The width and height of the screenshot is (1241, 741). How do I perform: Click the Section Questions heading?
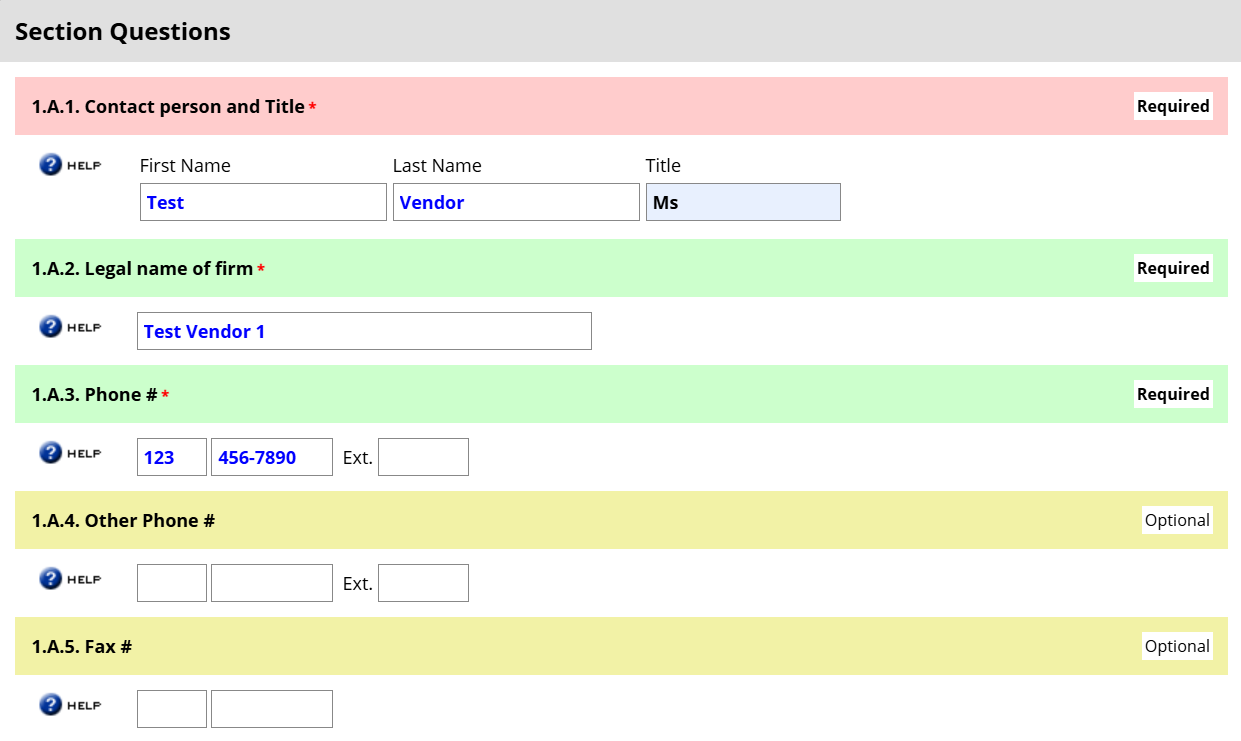pyautogui.click(x=123, y=32)
